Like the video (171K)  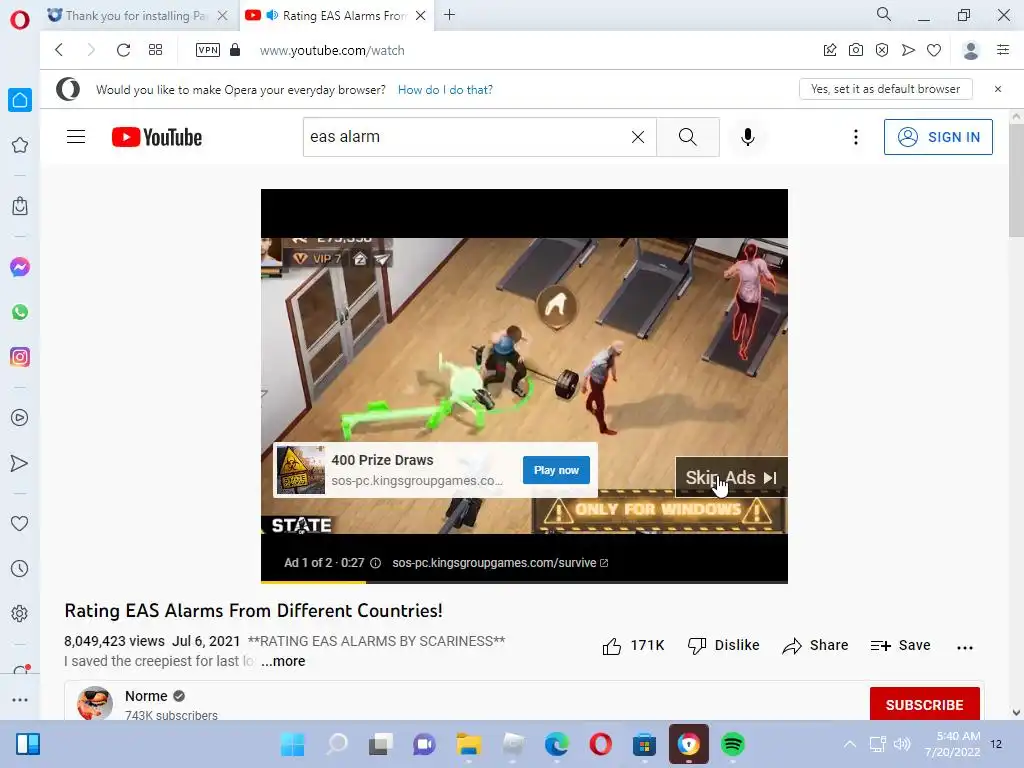click(x=633, y=646)
